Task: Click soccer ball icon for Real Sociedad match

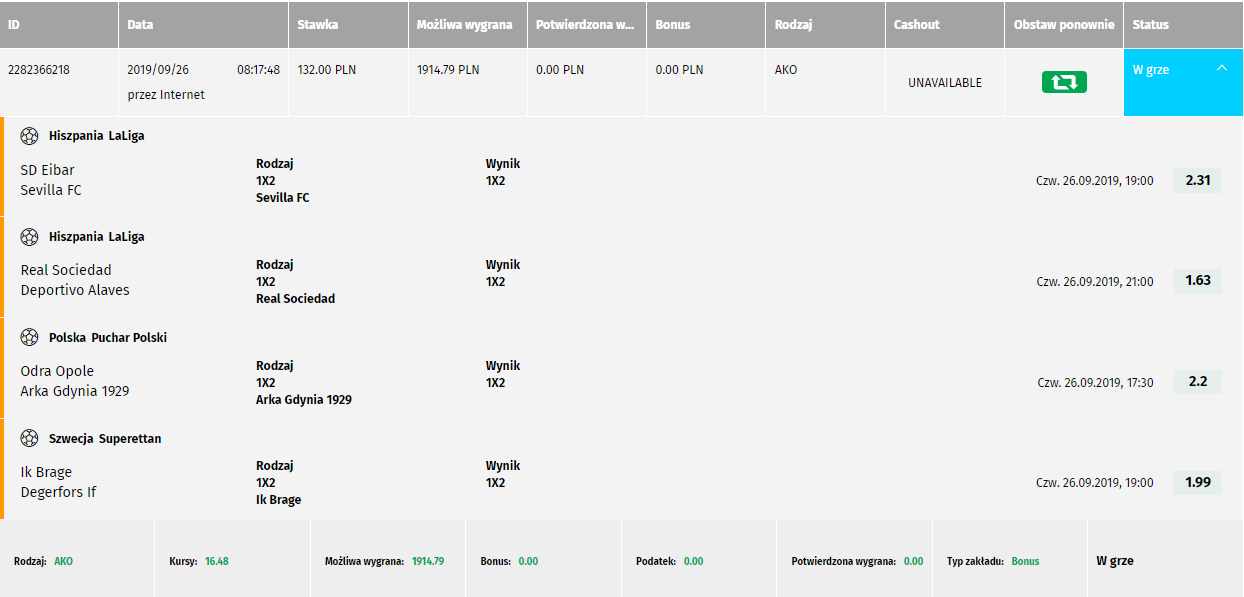Action: point(29,236)
